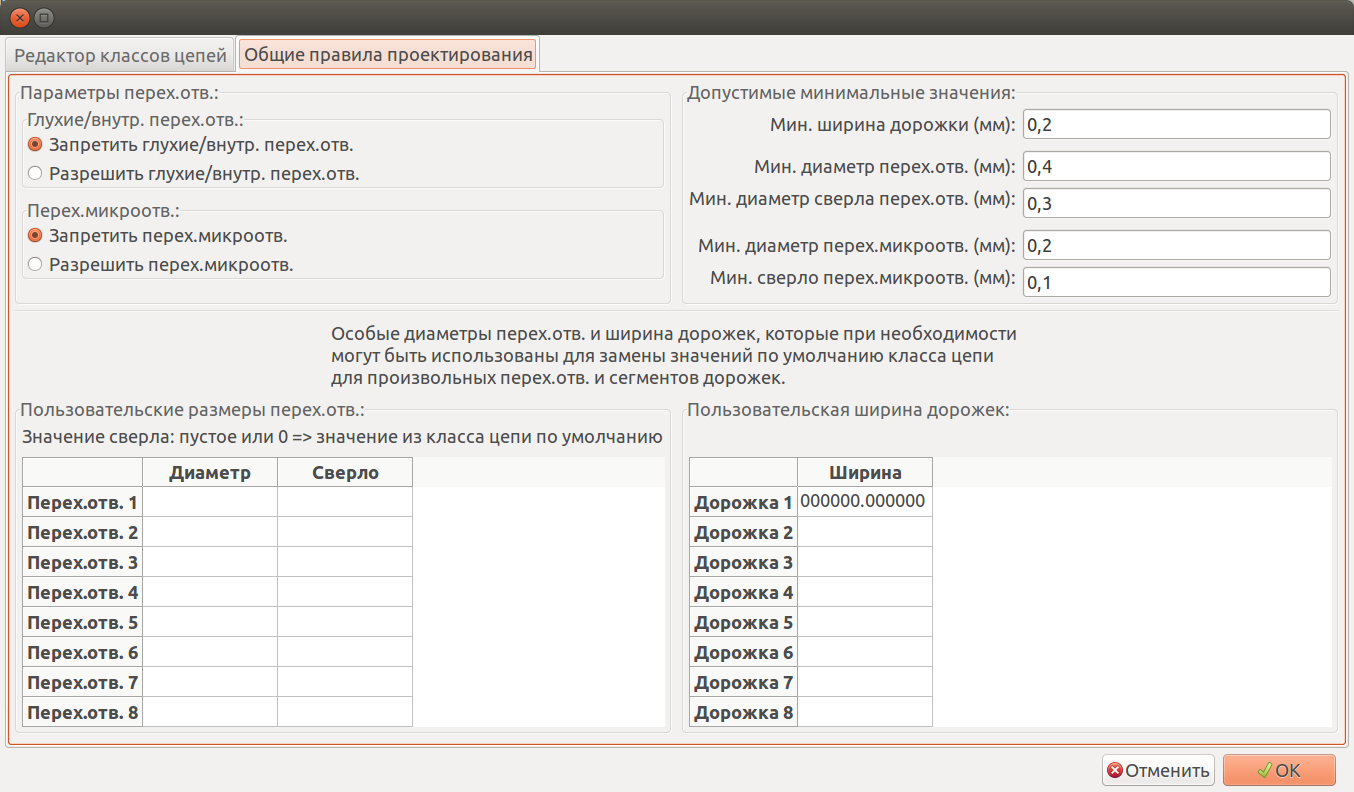Close the dialog with the window close icon
The width and height of the screenshot is (1354, 792).
[x=19, y=17]
